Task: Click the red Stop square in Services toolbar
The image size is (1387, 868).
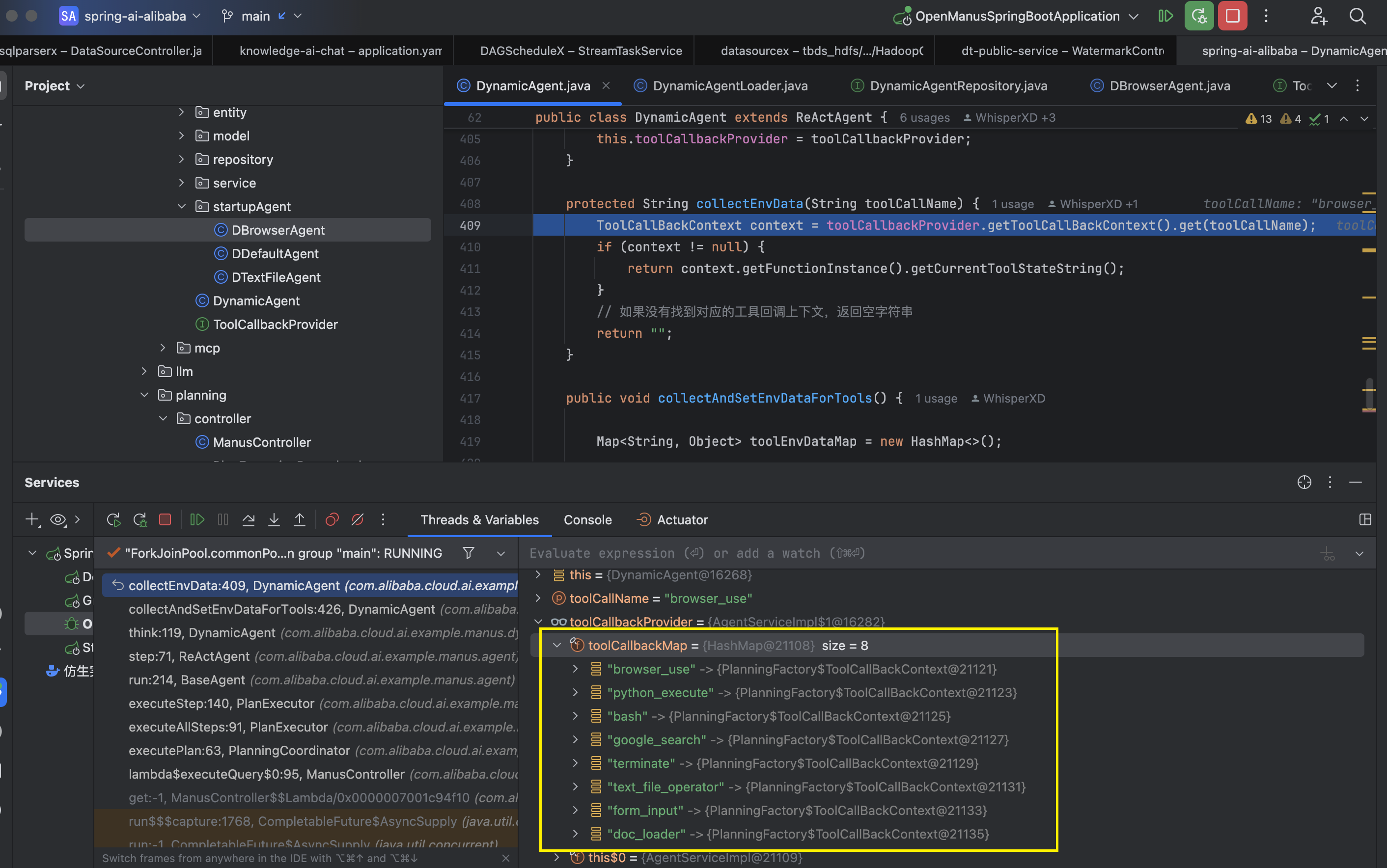Action: pyautogui.click(x=165, y=519)
